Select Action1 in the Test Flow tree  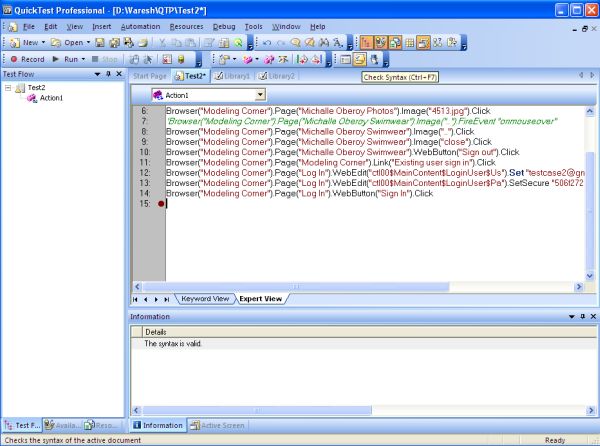click(51, 98)
